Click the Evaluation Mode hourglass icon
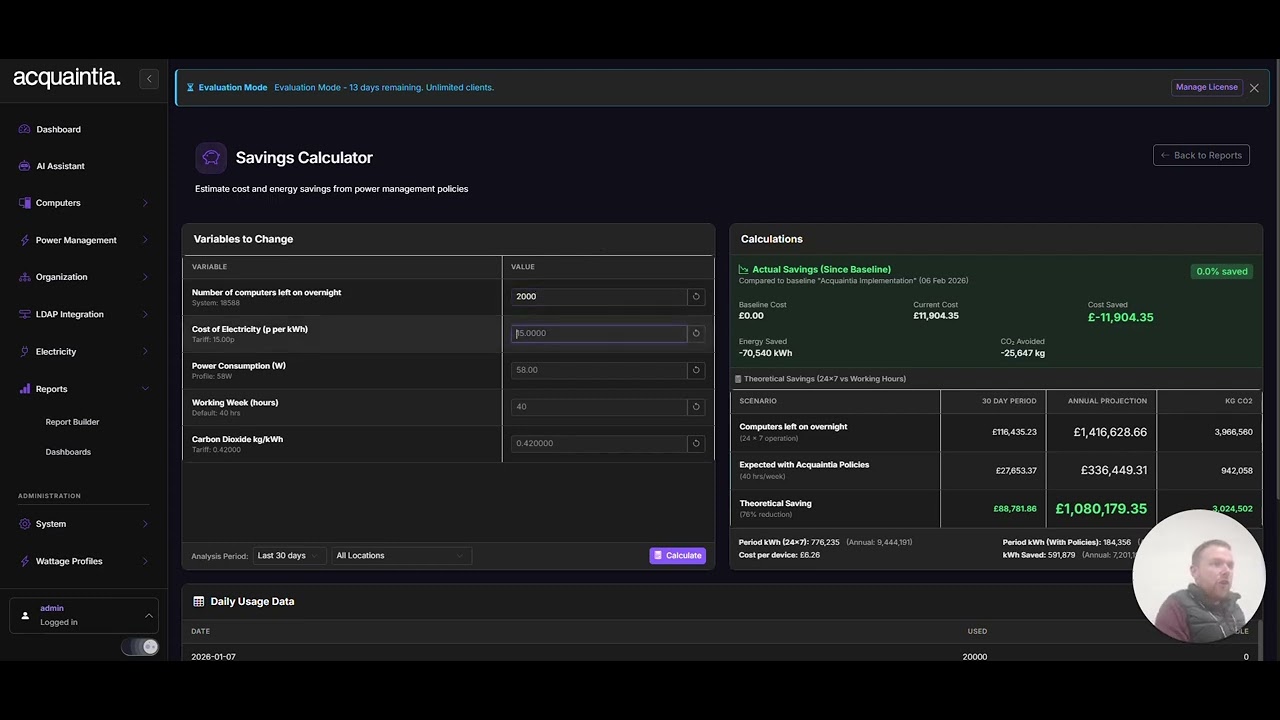The height and width of the screenshot is (720, 1280). [190, 87]
